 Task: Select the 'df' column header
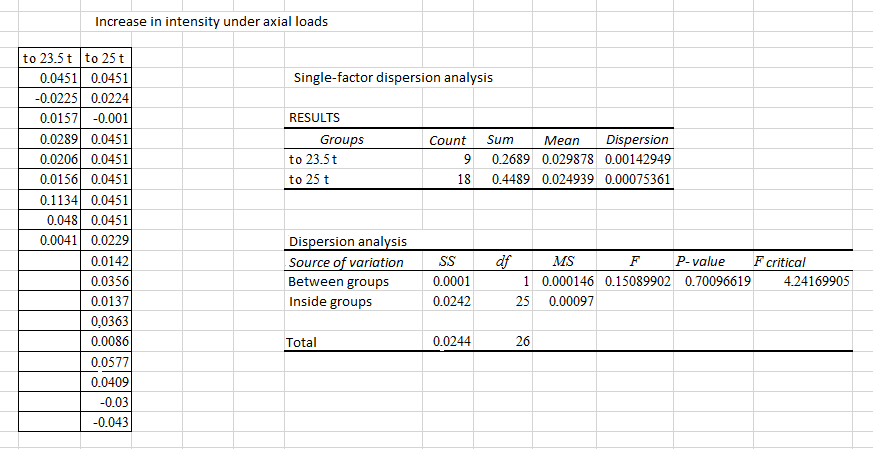tap(503, 261)
